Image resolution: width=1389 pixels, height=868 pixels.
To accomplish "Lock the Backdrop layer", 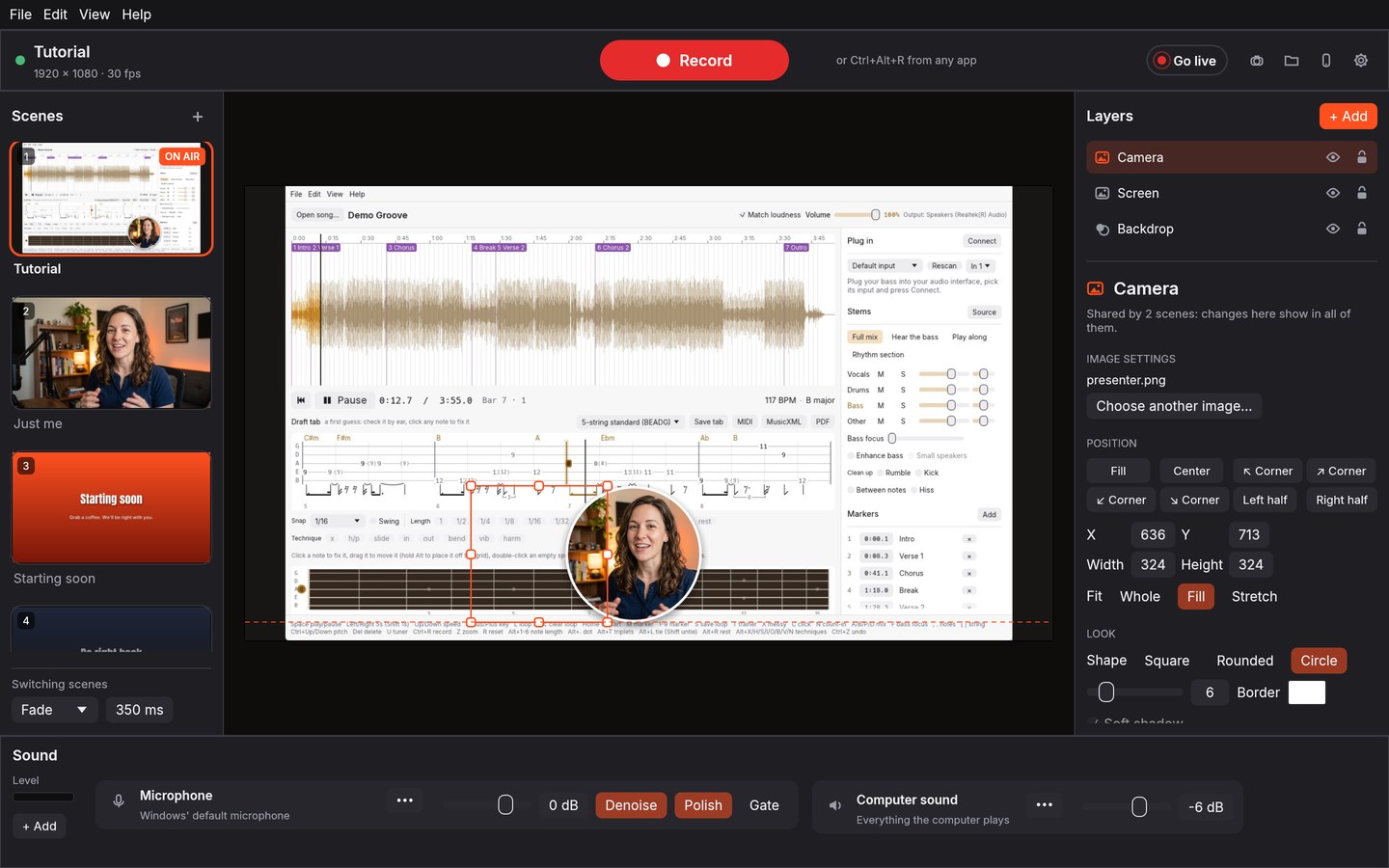I will coord(1362,229).
